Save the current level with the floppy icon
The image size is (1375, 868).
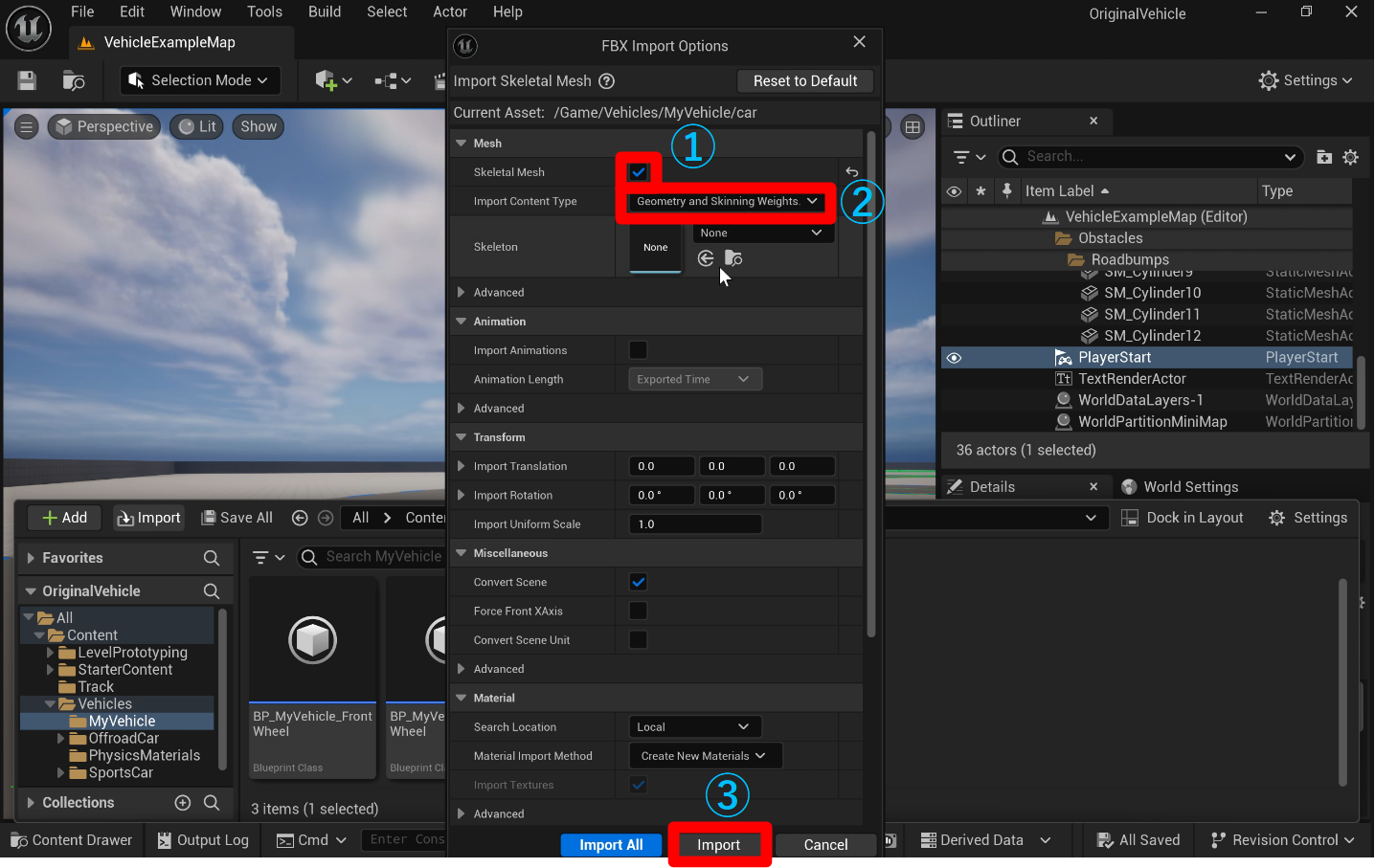tap(27, 80)
